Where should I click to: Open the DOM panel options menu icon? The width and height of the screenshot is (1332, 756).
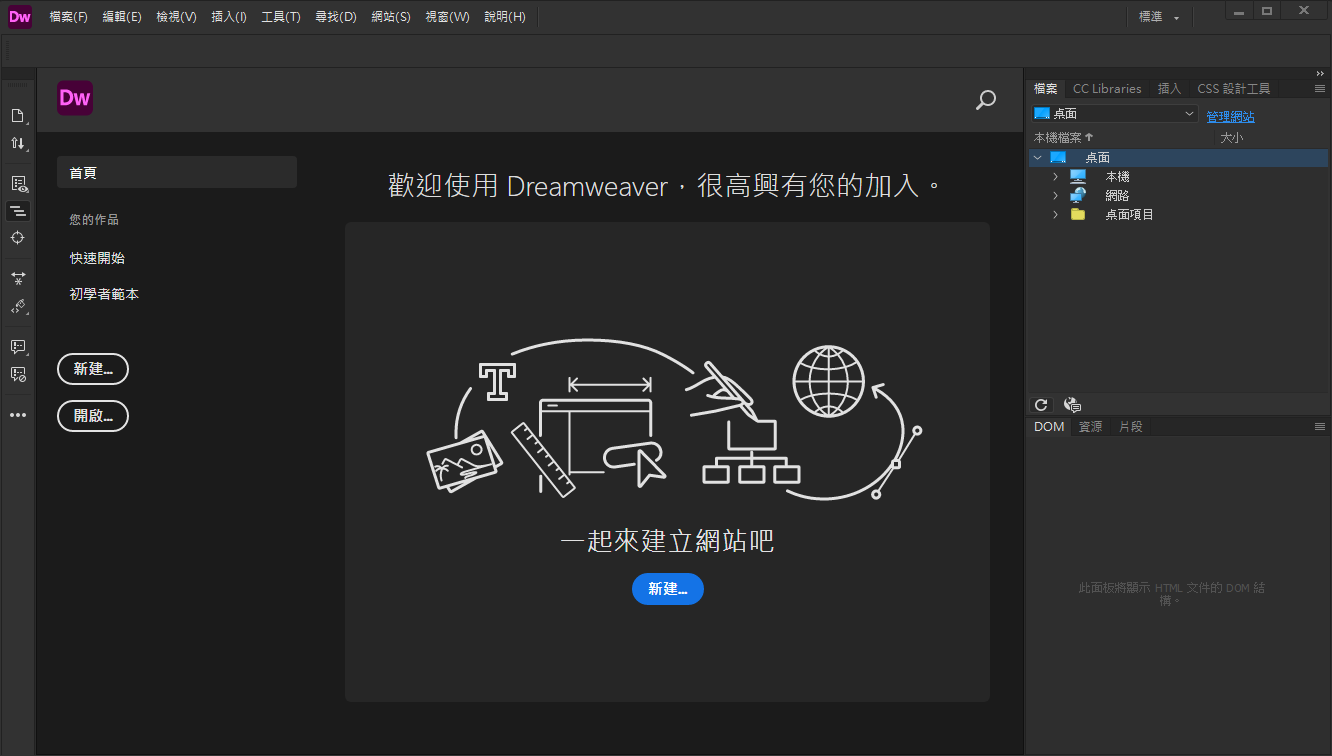coord(1319,427)
